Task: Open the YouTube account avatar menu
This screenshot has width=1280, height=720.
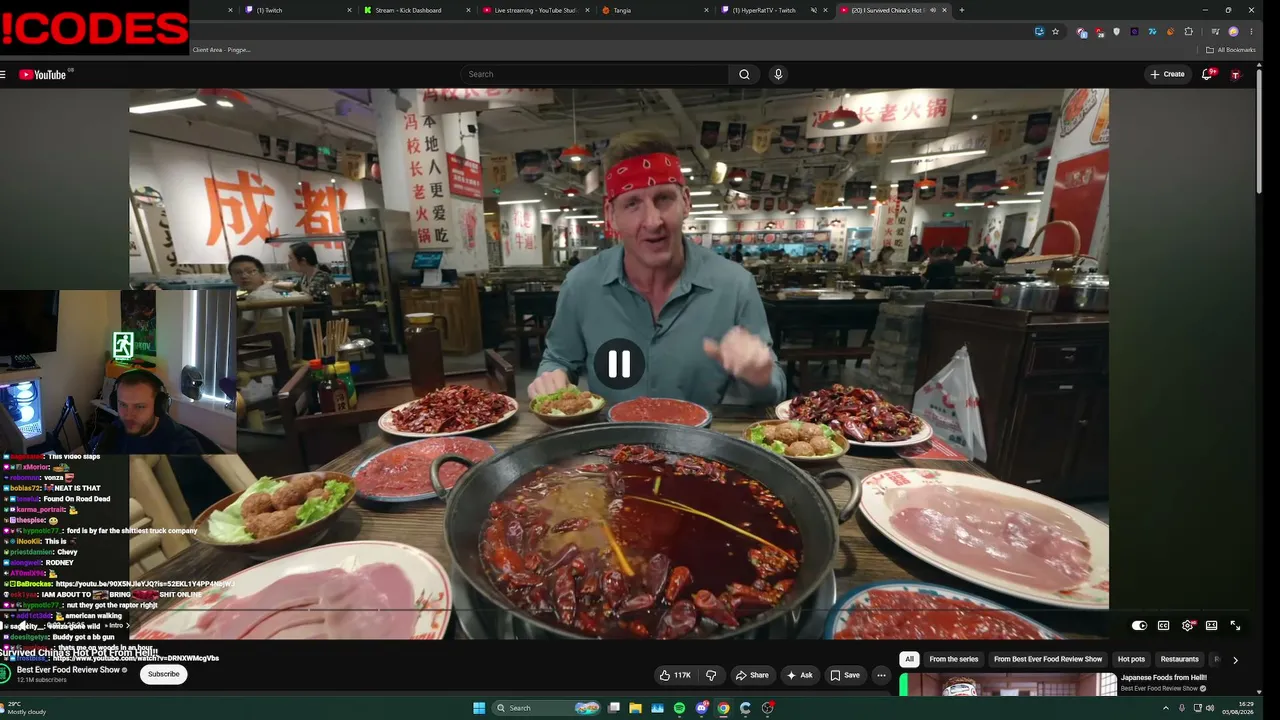Action: [x=1236, y=75]
